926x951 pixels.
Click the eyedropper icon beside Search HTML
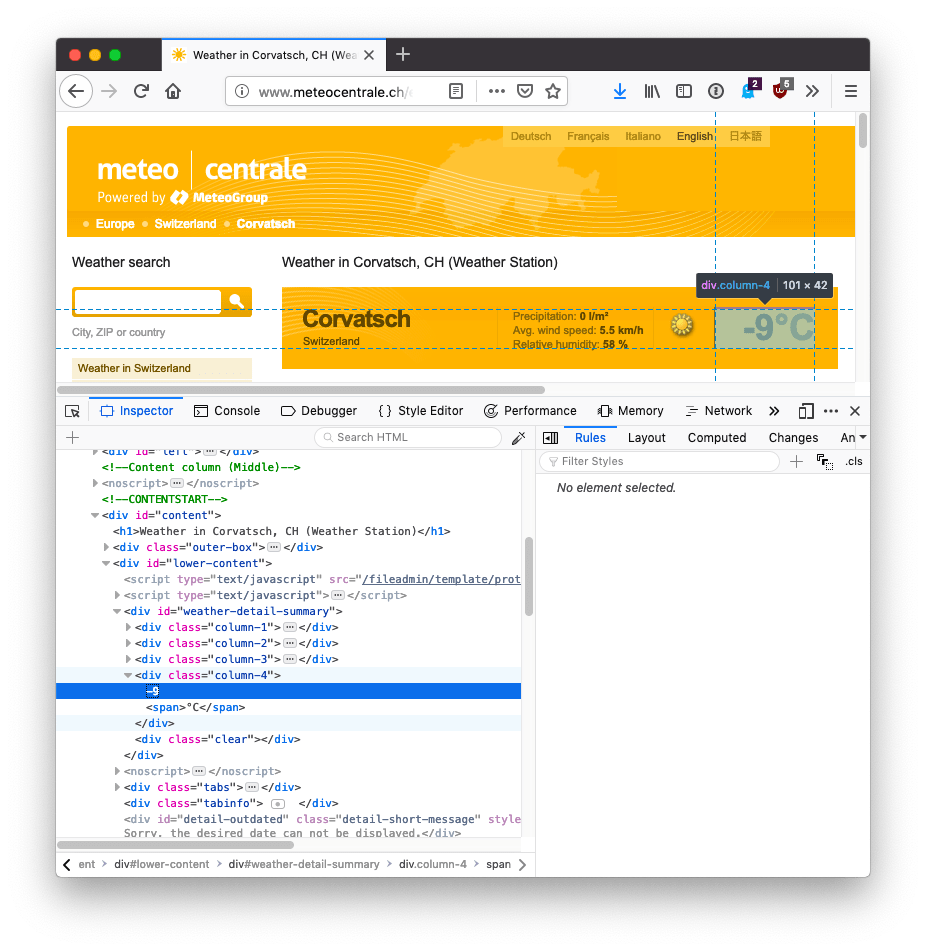[518, 438]
